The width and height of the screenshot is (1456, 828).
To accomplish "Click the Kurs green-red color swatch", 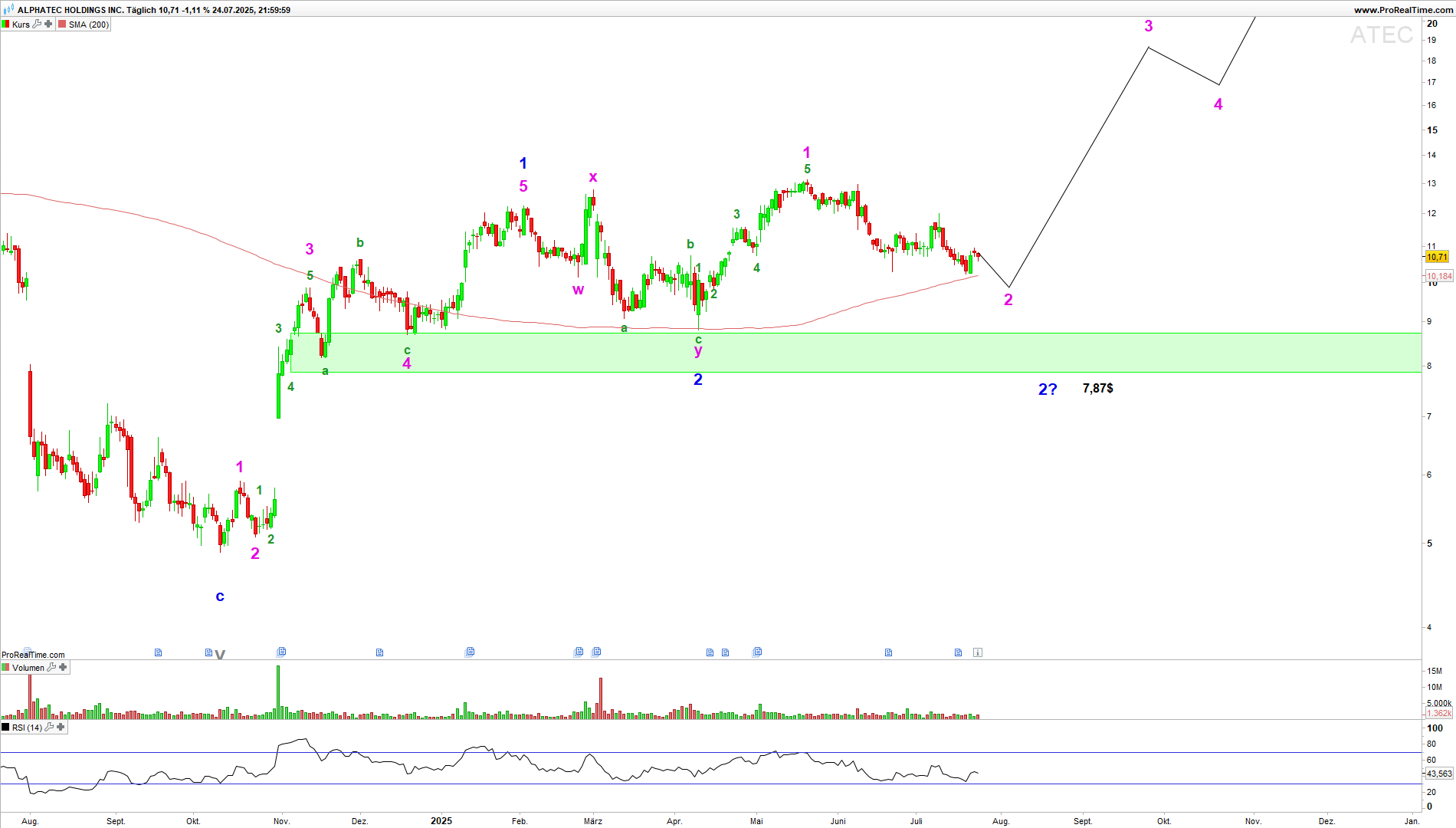I will 5,25.
